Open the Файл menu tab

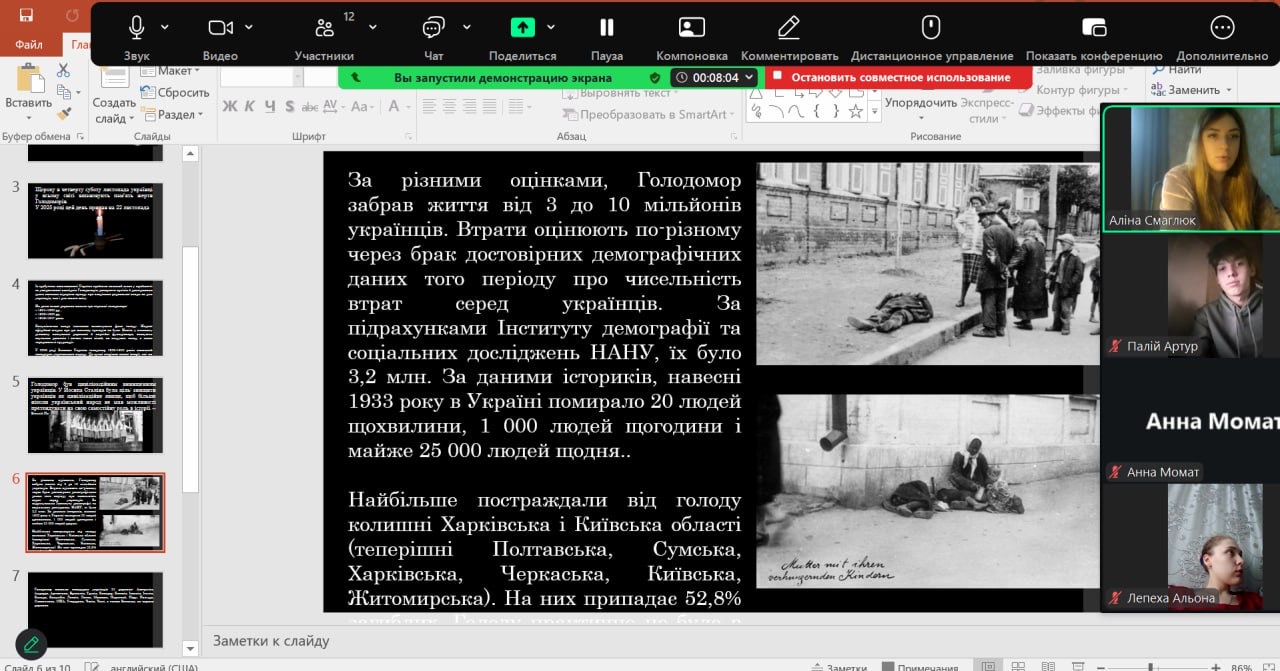coord(29,44)
